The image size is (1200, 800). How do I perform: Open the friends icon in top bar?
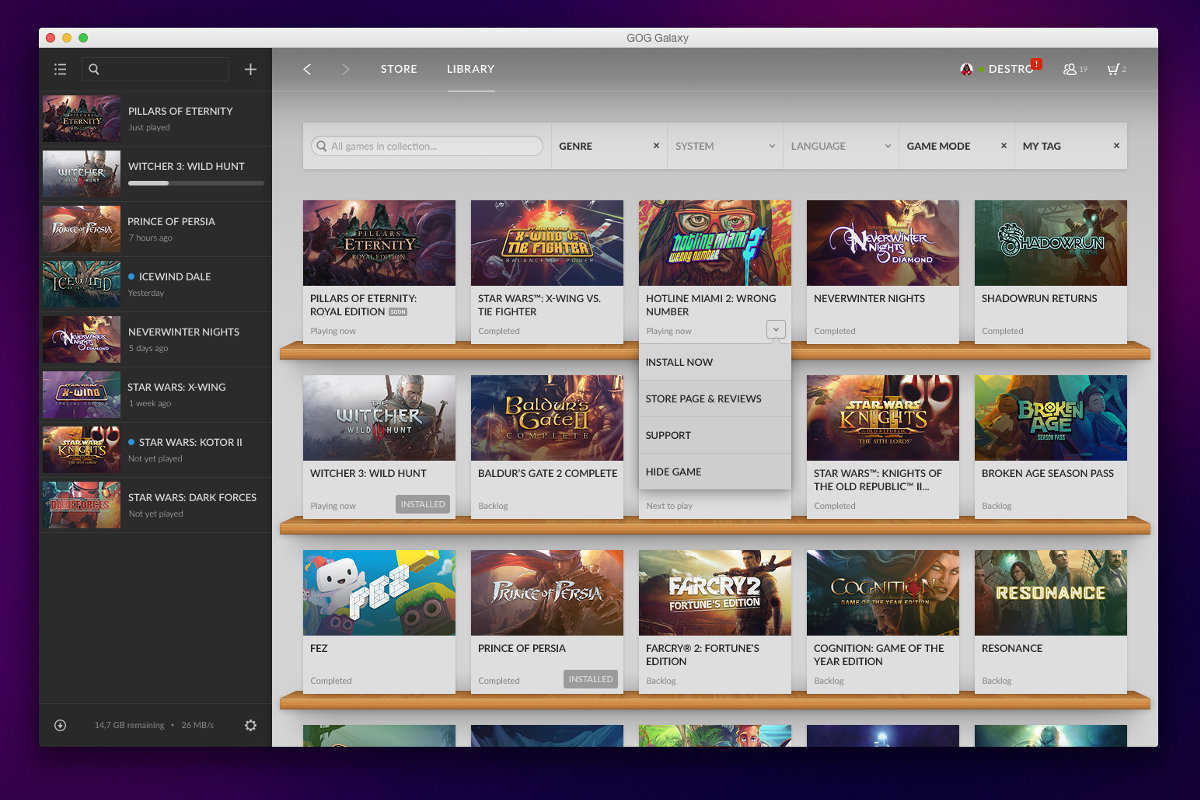tap(1070, 70)
